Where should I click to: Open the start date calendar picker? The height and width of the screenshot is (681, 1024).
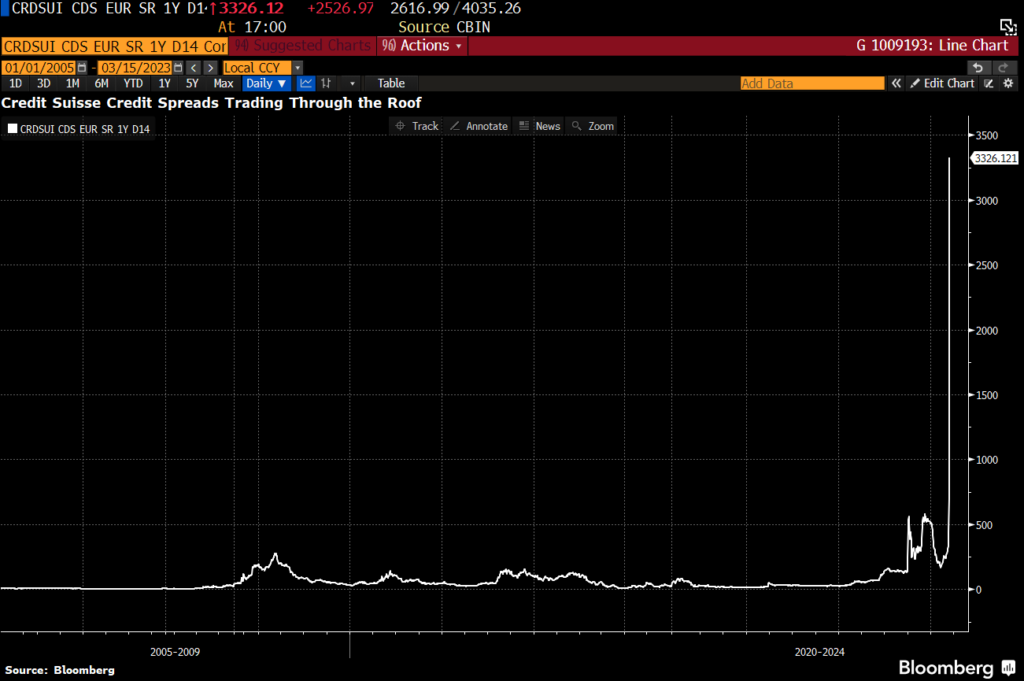point(84,67)
